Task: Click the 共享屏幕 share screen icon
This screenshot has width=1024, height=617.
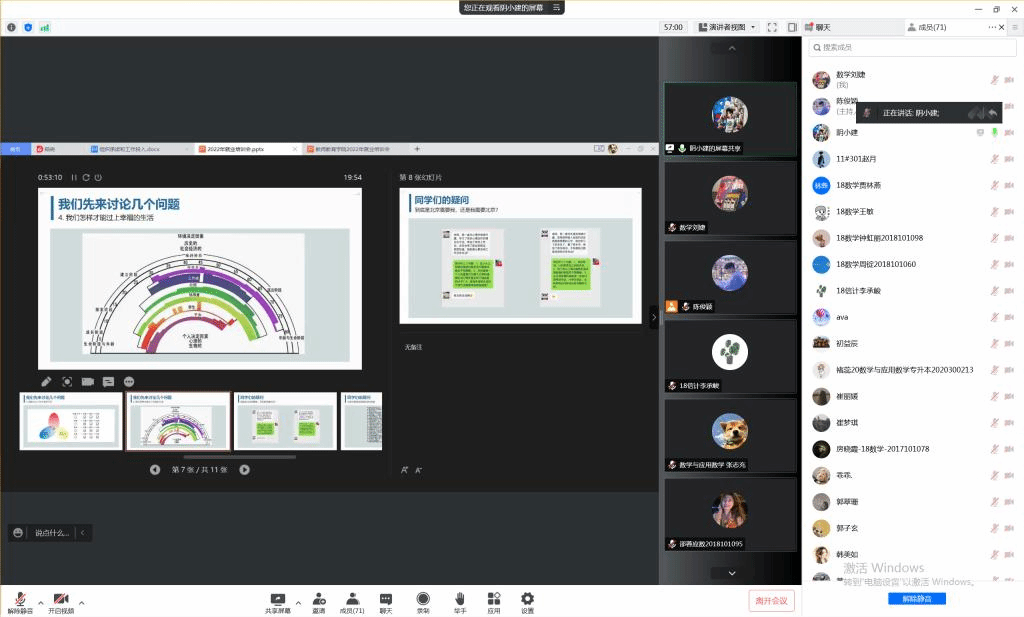Action: point(278,598)
